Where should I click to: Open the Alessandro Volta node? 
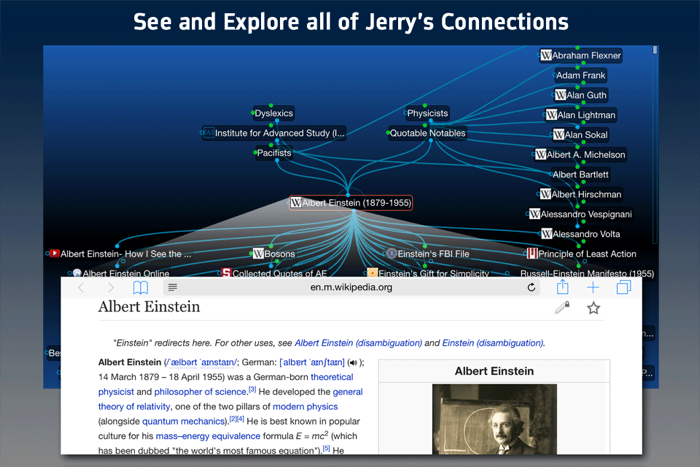581,234
